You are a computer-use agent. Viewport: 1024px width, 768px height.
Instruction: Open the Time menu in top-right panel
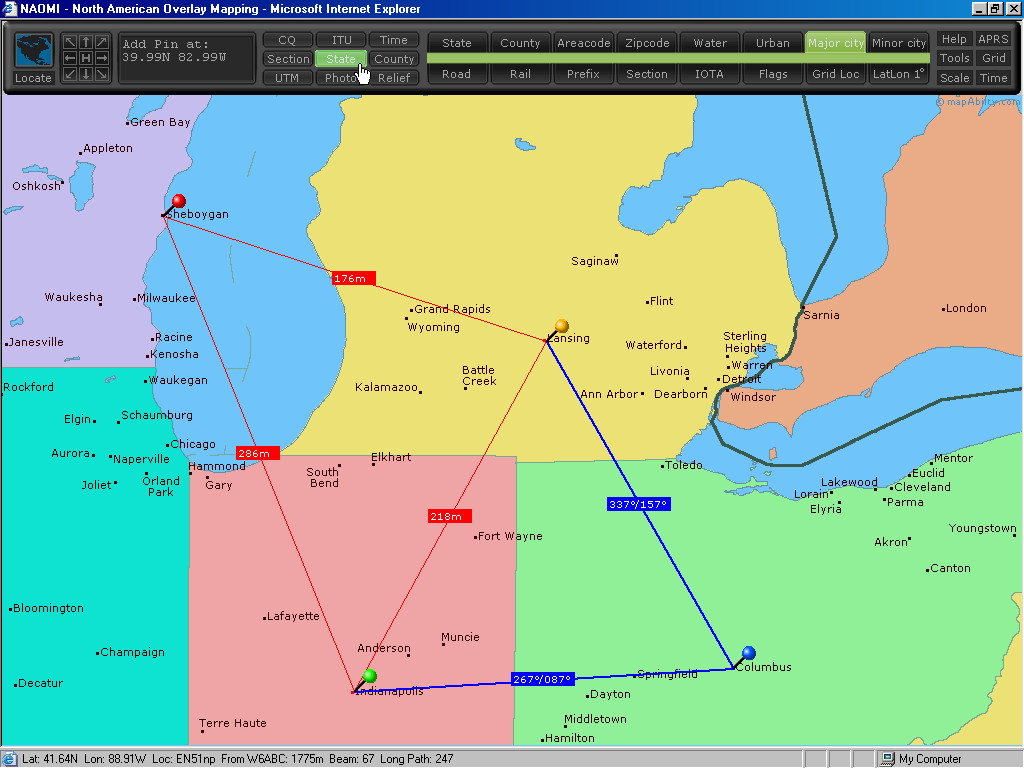[x=993, y=78]
